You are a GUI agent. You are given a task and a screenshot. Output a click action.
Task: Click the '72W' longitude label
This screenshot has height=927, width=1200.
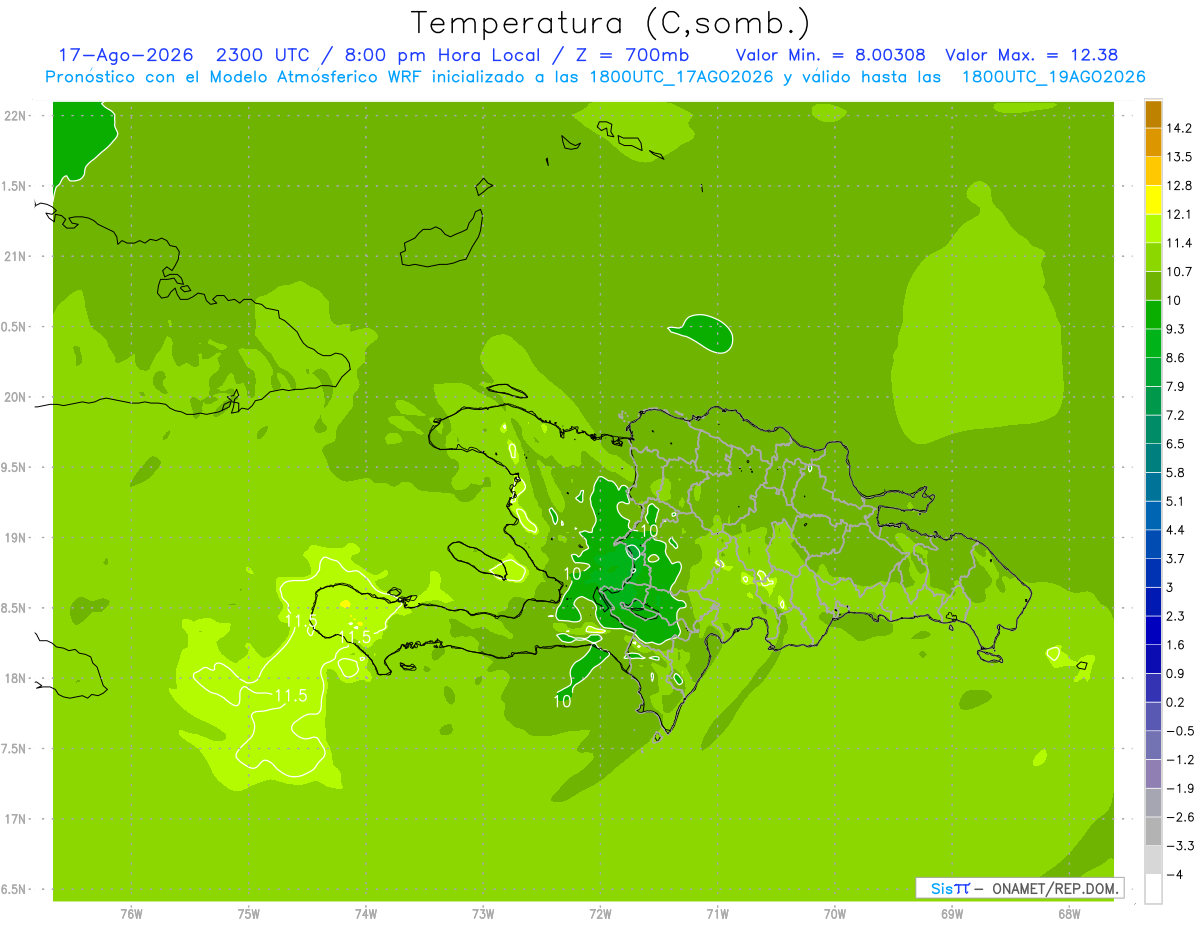point(600,914)
